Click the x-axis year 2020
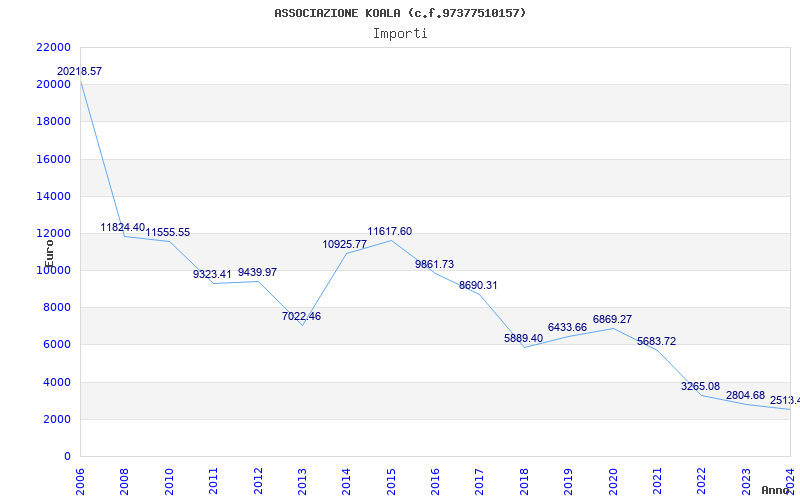 click(x=613, y=481)
